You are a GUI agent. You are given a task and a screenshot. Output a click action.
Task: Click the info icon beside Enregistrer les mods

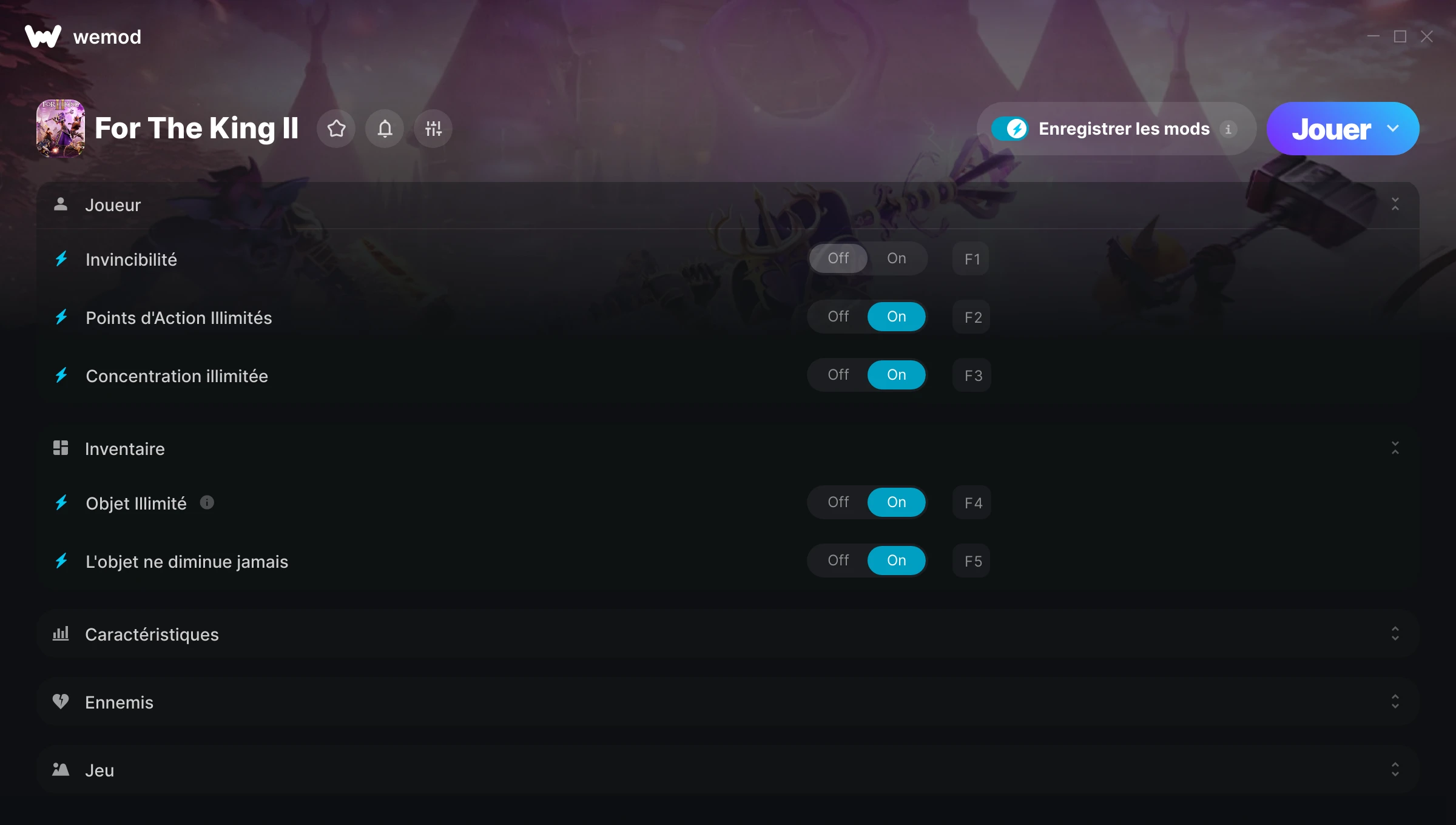coord(1228,129)
